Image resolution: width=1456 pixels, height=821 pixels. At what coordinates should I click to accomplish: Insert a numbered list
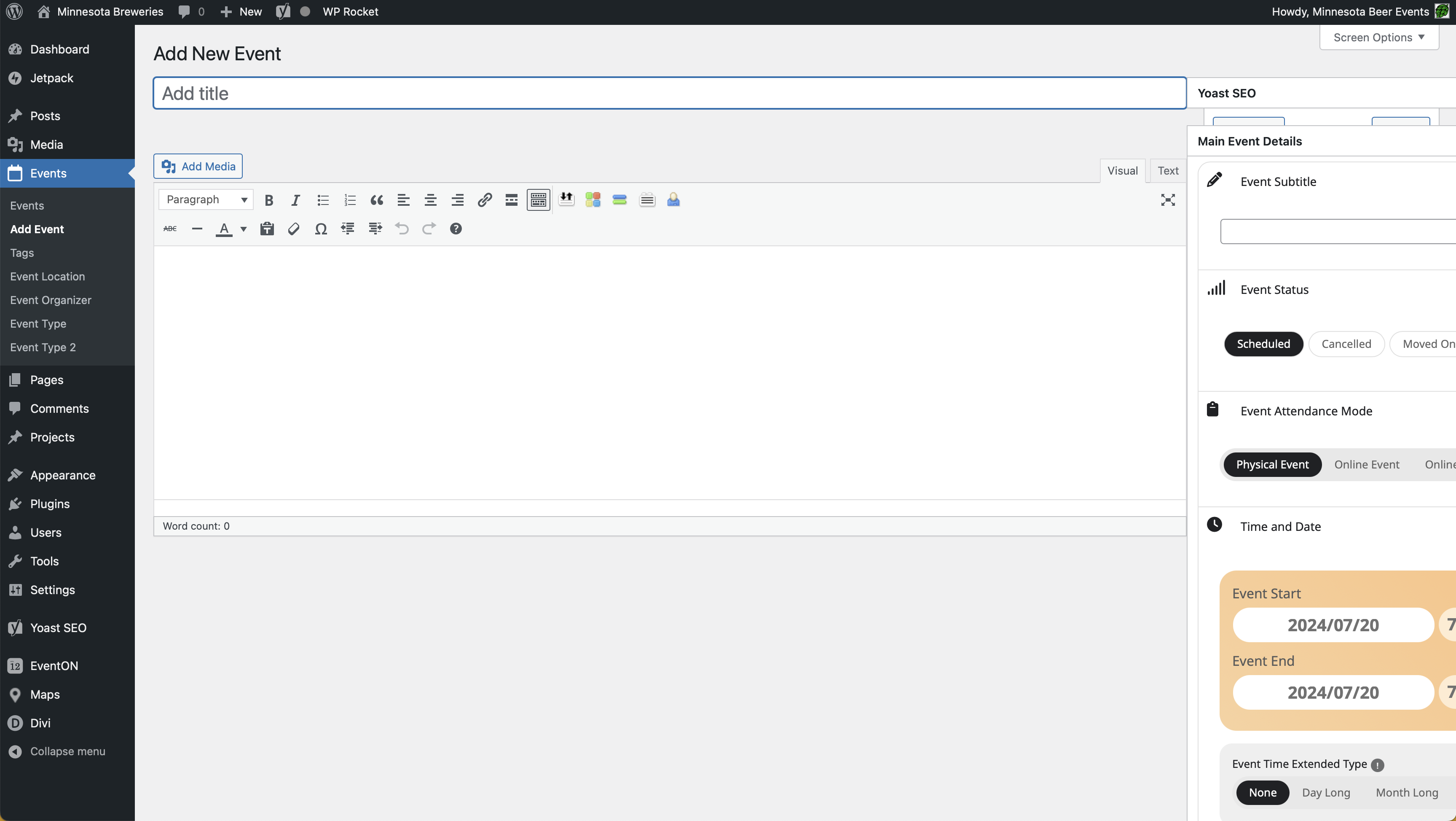[x=350, y=200]
